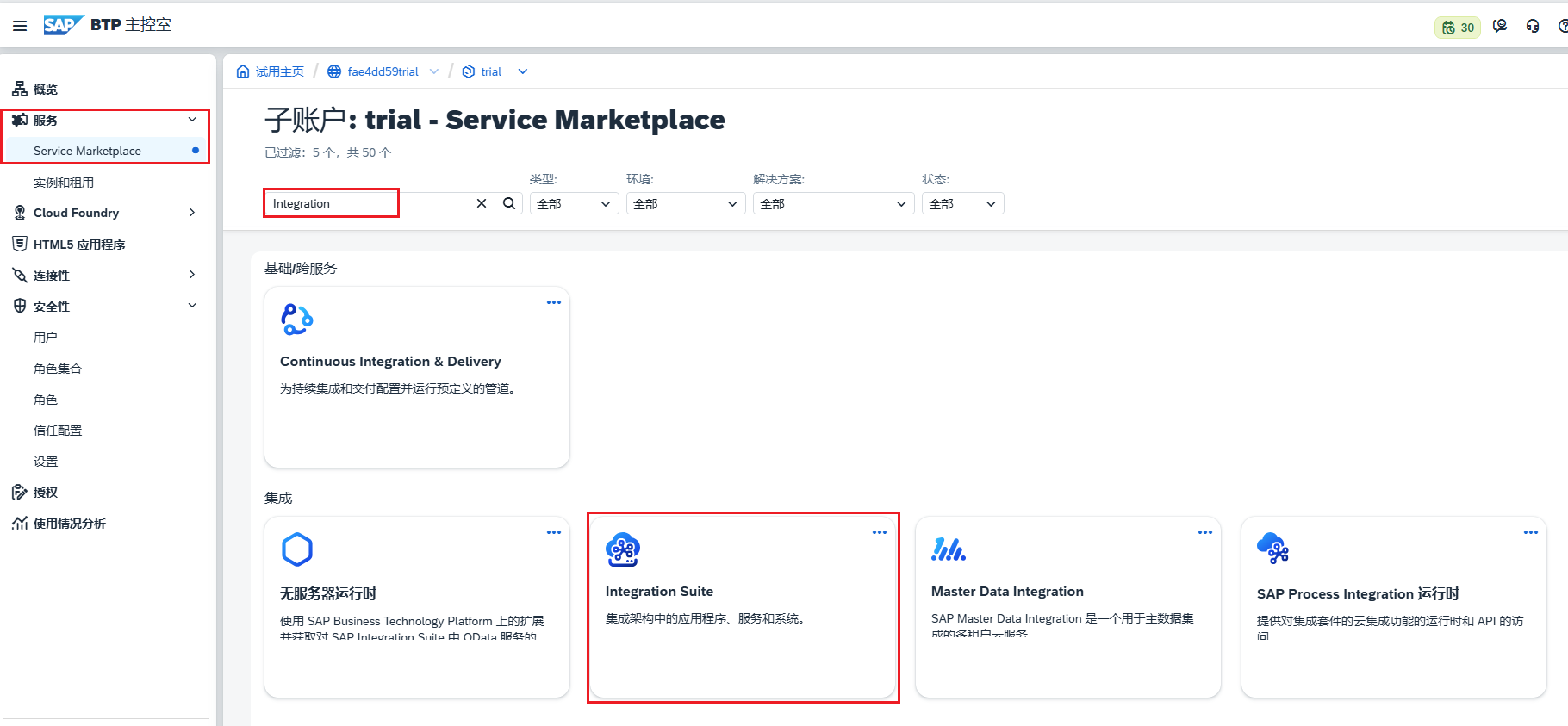Select Service Marketplace in the sidebar
Image resolution: width=1568 pixels, height=726 pixels.
[87, 151]
